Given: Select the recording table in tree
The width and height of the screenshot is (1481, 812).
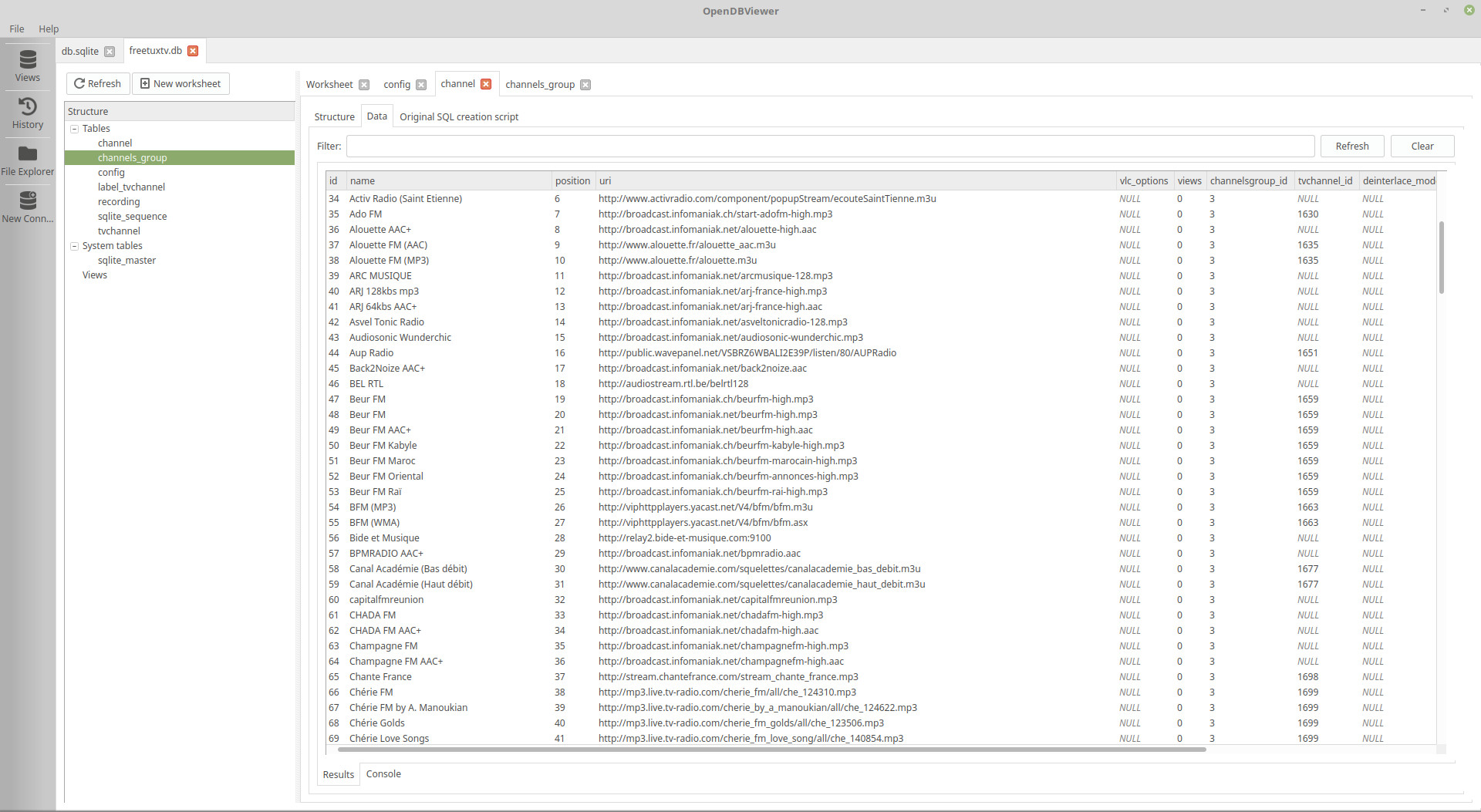Looking at the screenshot, I should 119,202.
